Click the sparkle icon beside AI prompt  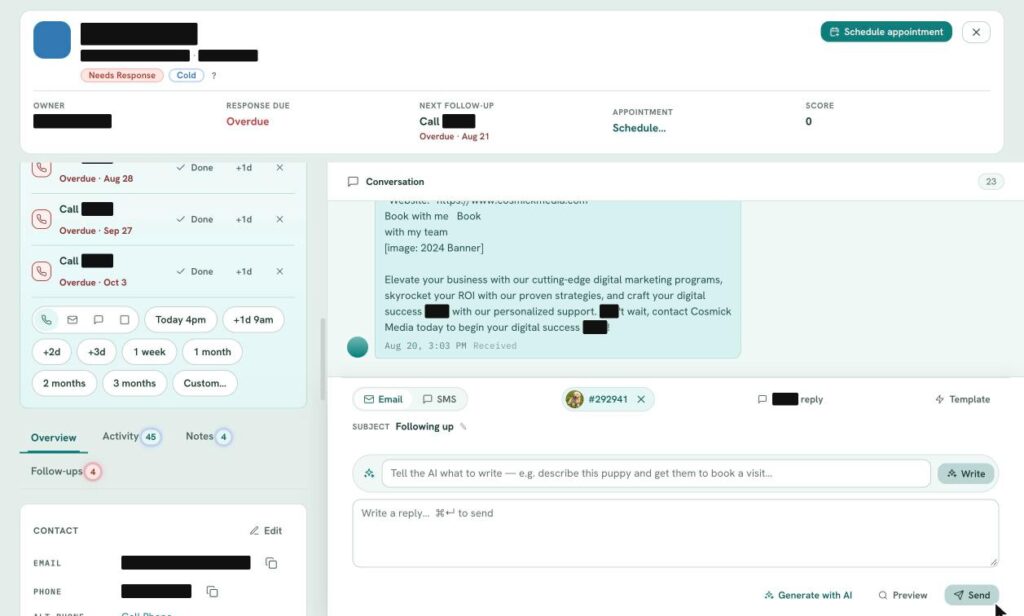coord(369,474)
